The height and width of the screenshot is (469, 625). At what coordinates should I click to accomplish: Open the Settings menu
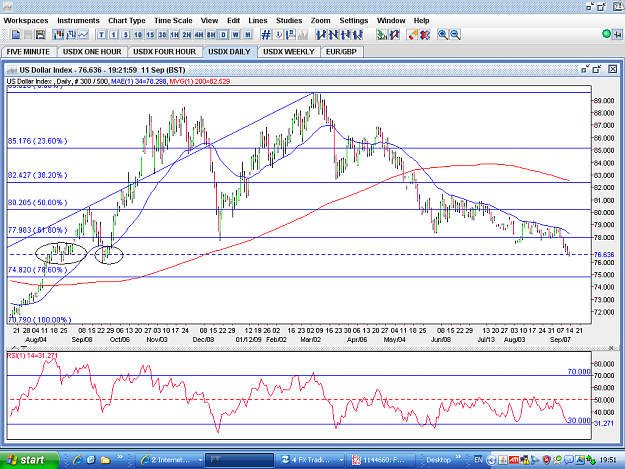354,20
